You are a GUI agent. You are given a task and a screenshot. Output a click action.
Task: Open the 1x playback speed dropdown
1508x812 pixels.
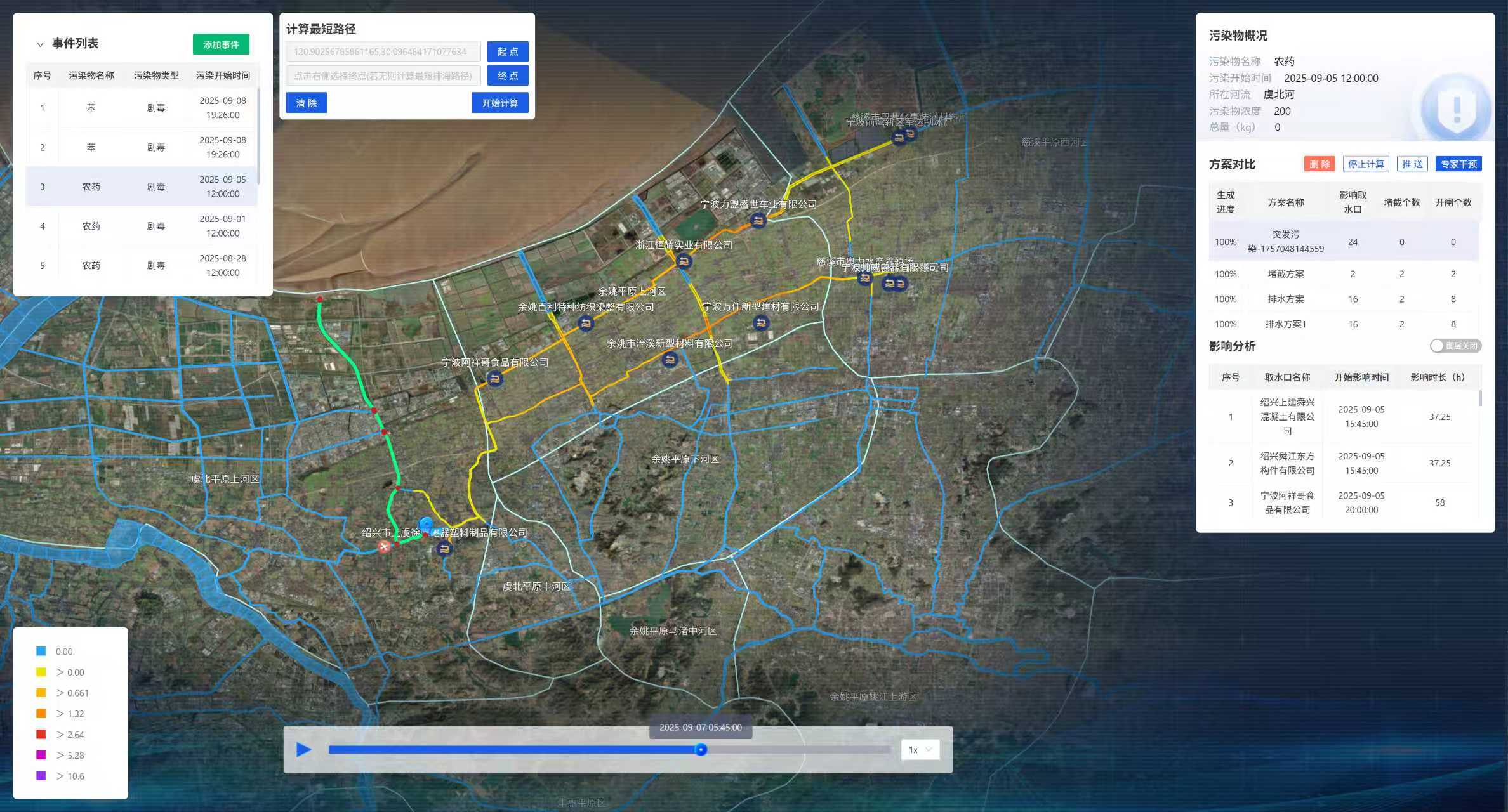coord(920,750)
